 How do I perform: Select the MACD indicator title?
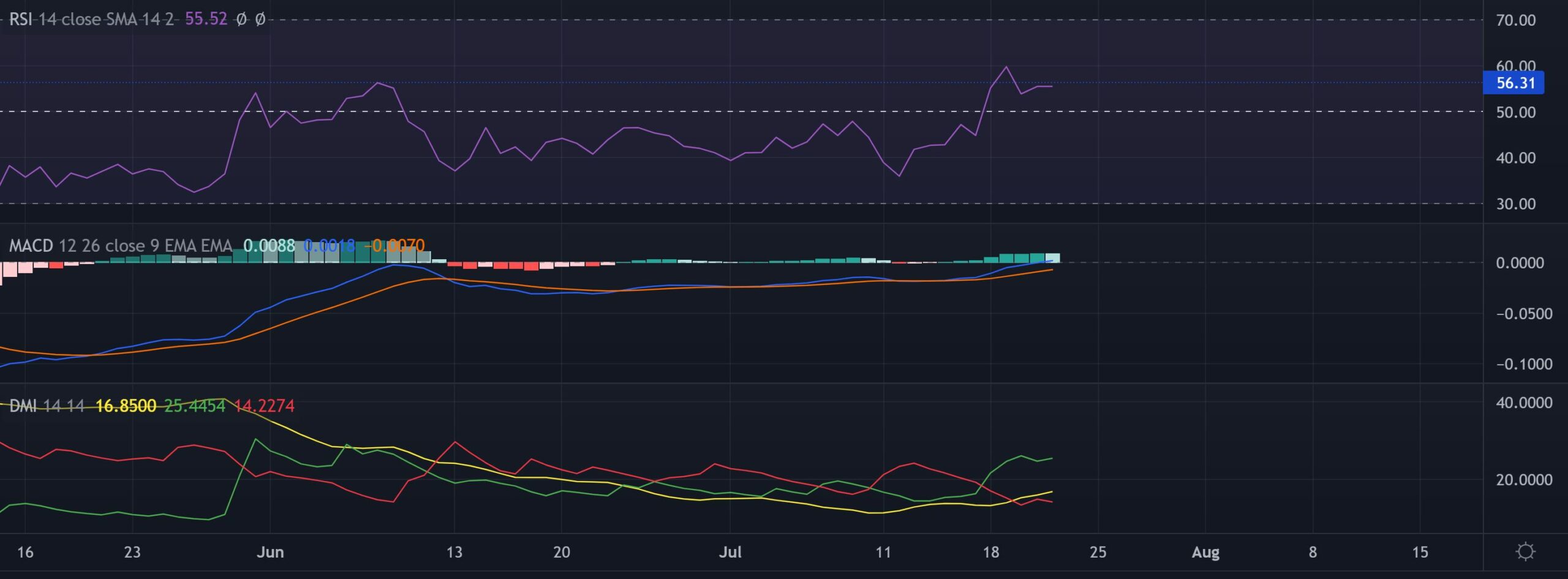[x=31, y=245]
